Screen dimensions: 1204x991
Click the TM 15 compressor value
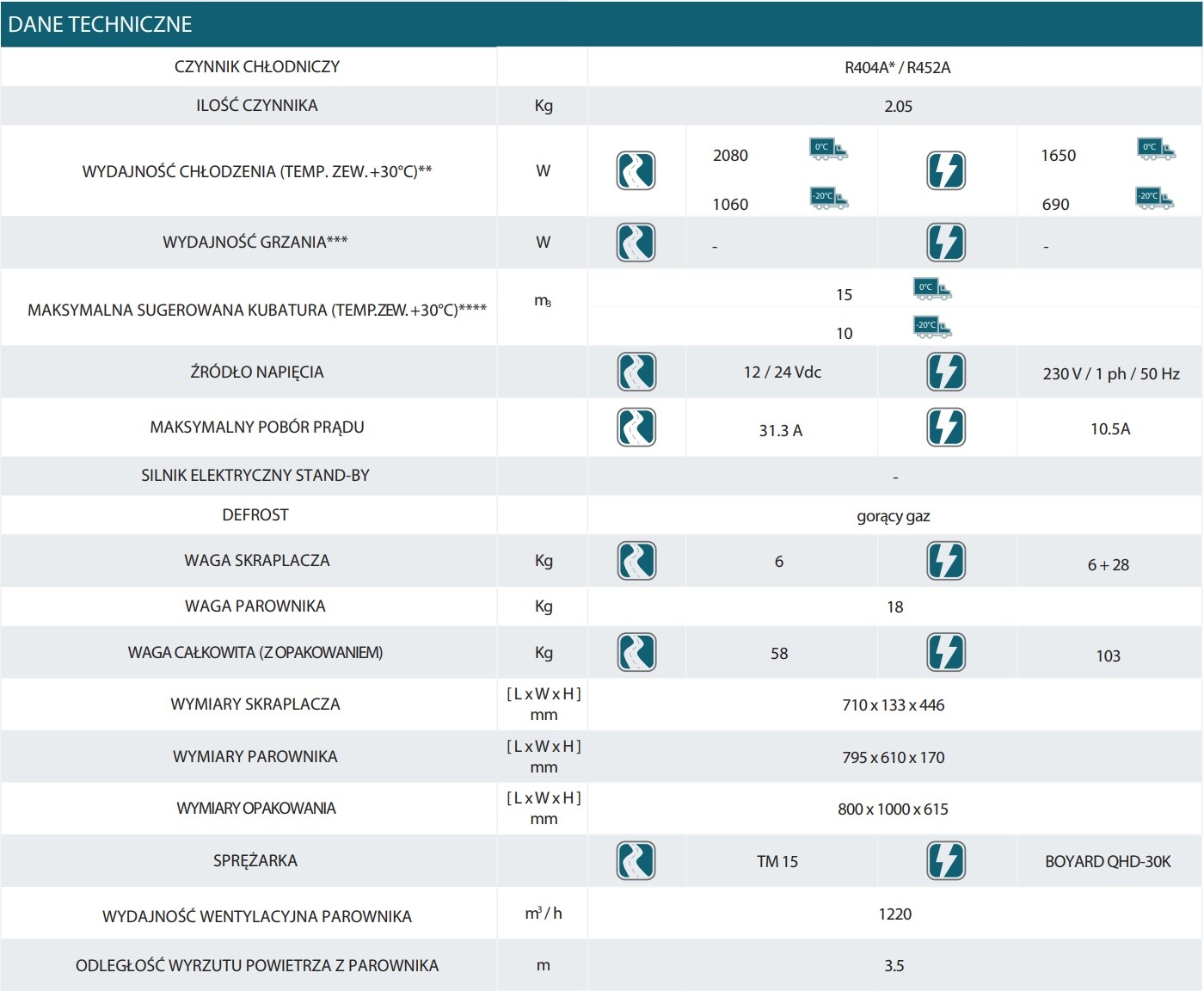[777, 862]
